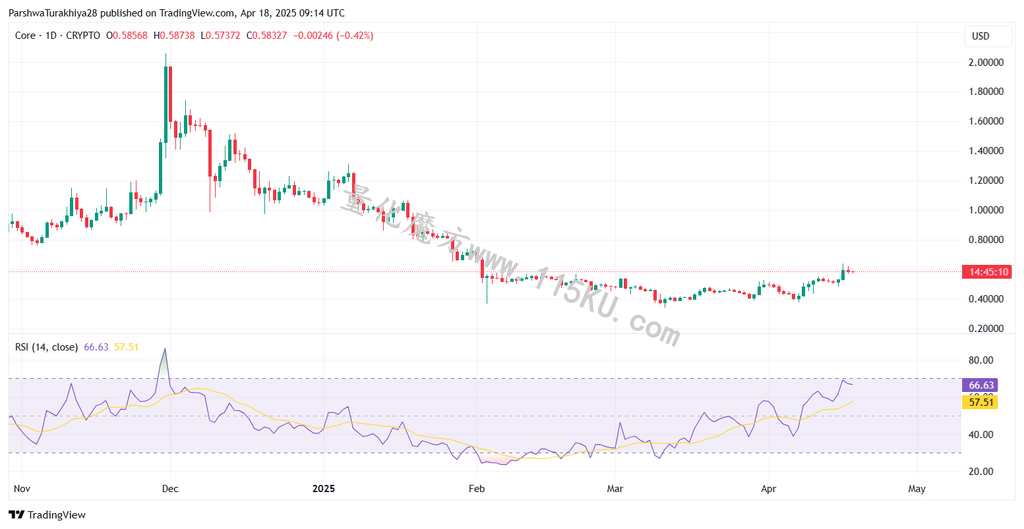Click the close value C0.58327
The width and height of the screenshot is (1024, 529).
point(267,36)
